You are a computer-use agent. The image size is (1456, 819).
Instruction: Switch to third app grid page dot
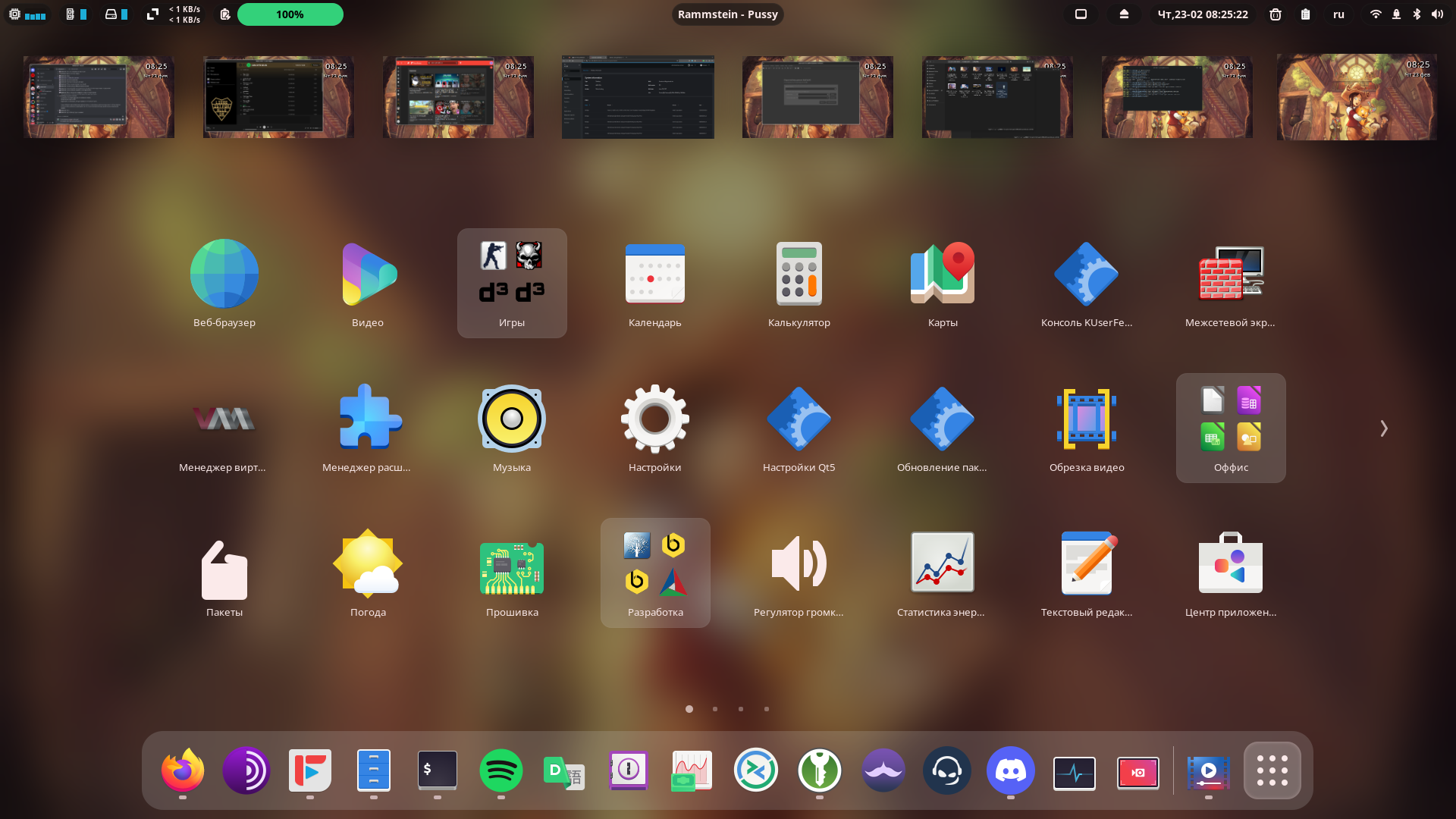741,709
